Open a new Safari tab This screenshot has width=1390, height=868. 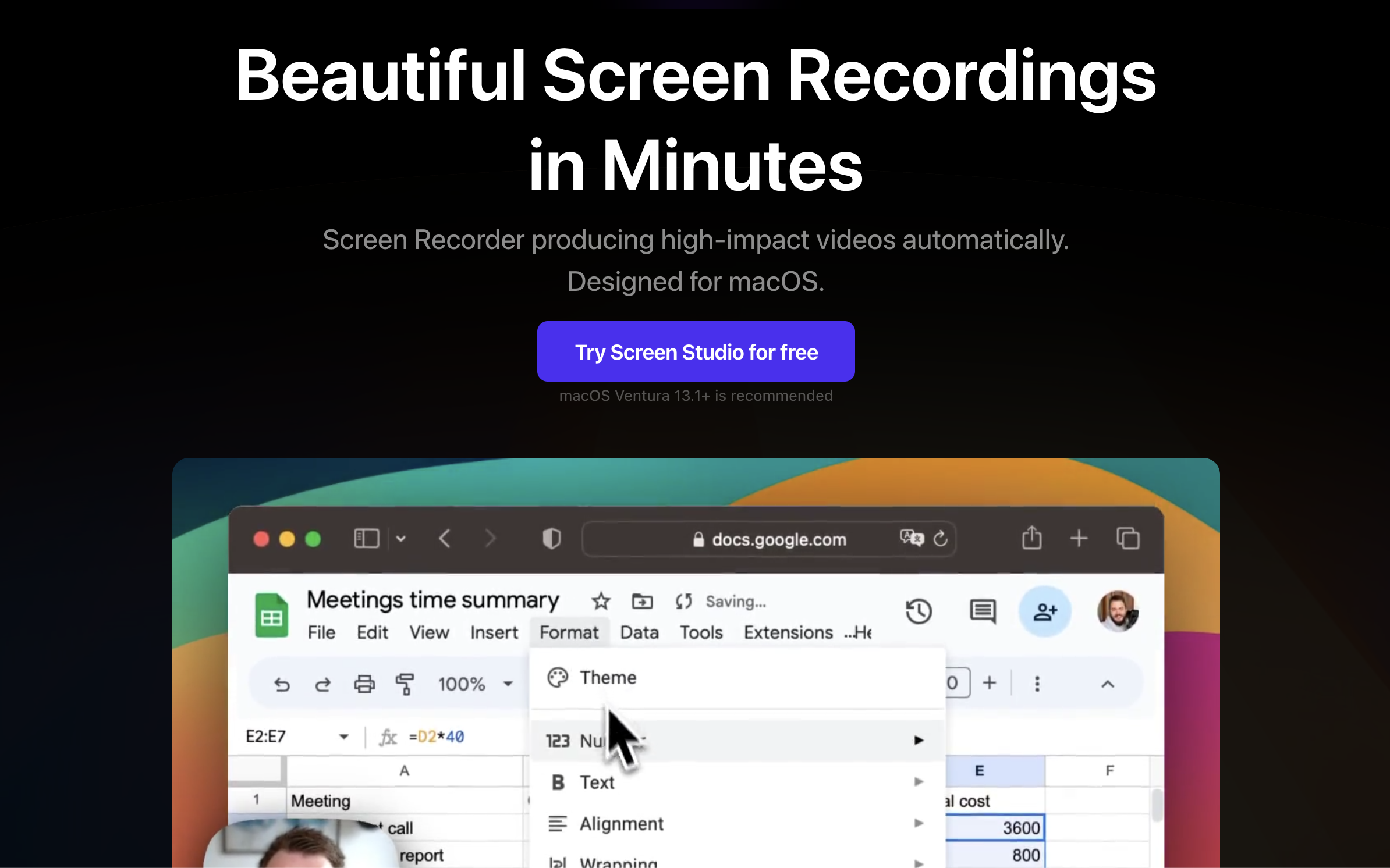pos(1077,538)
